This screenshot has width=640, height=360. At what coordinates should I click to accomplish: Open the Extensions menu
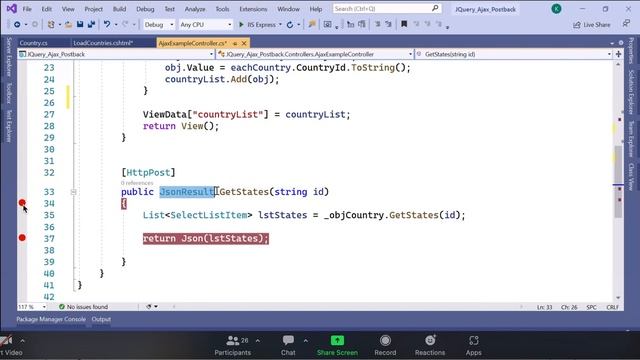253,9
